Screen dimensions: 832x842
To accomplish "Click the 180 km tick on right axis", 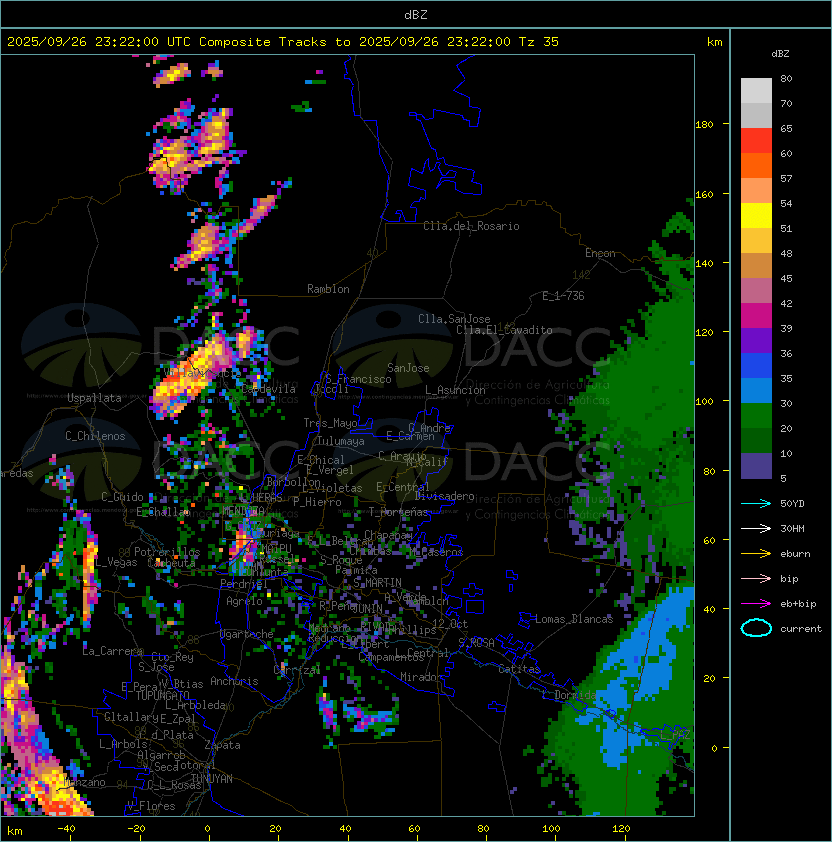I will click(x=705, y=125).
